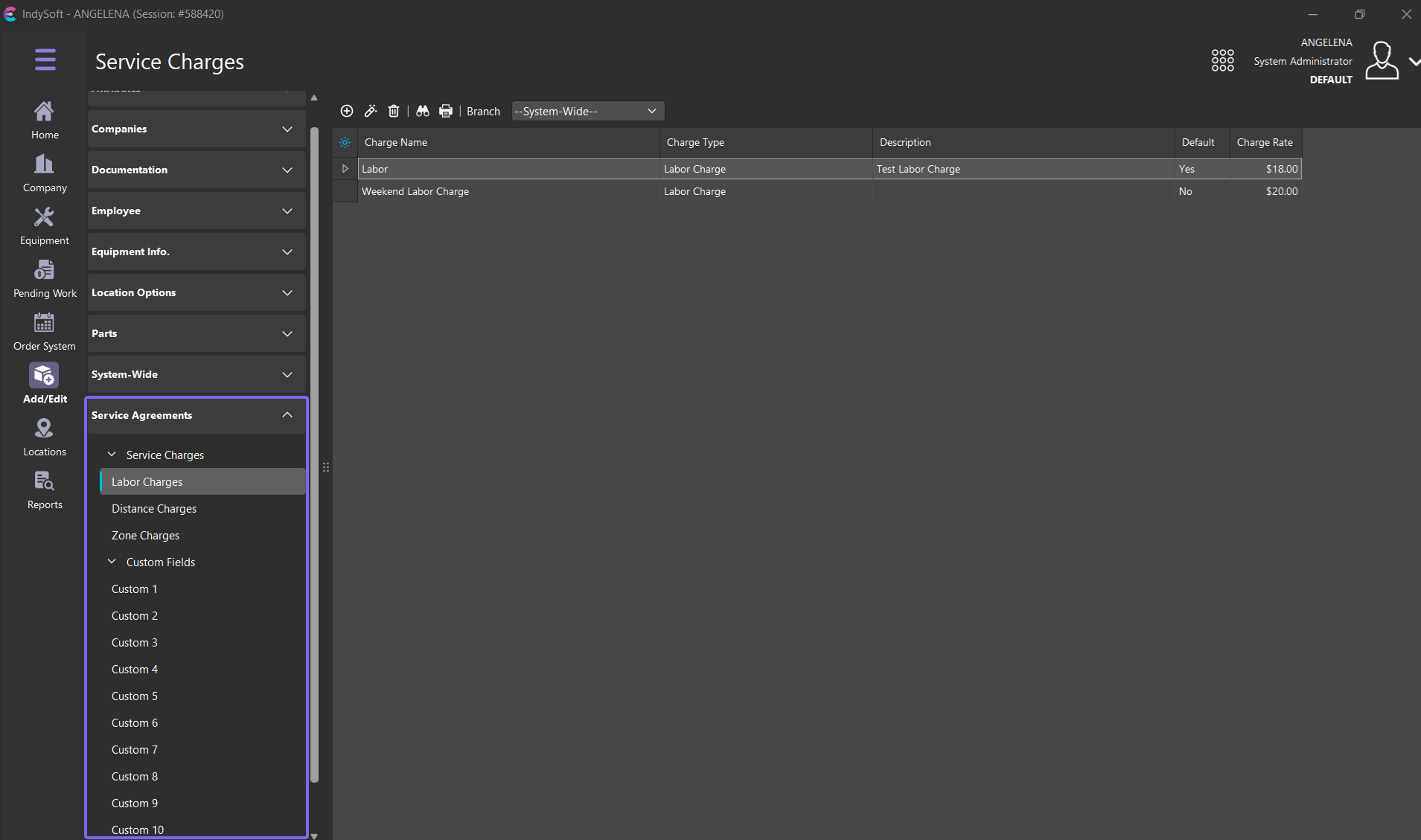Open the Reports section

point(45,490)
